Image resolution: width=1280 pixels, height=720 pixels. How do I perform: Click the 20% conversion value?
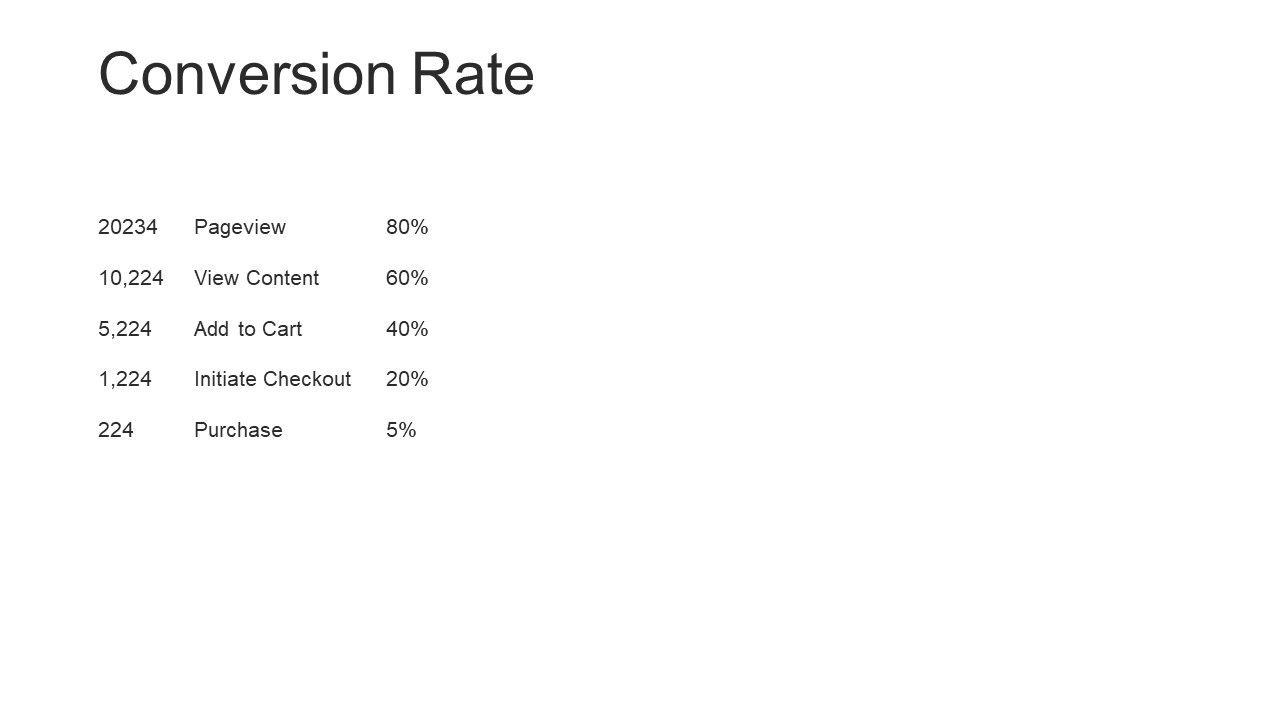pos(407,379)
